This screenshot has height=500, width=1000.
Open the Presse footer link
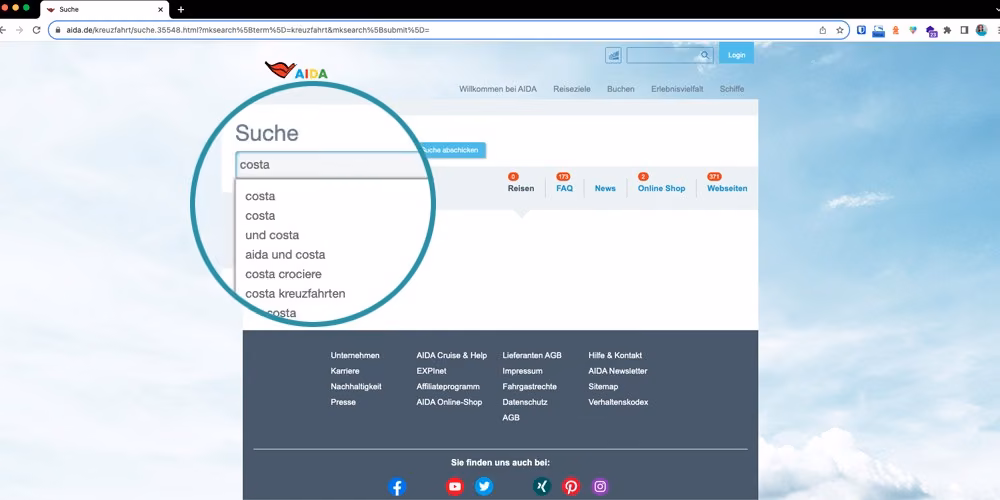[x=343, y=402]
